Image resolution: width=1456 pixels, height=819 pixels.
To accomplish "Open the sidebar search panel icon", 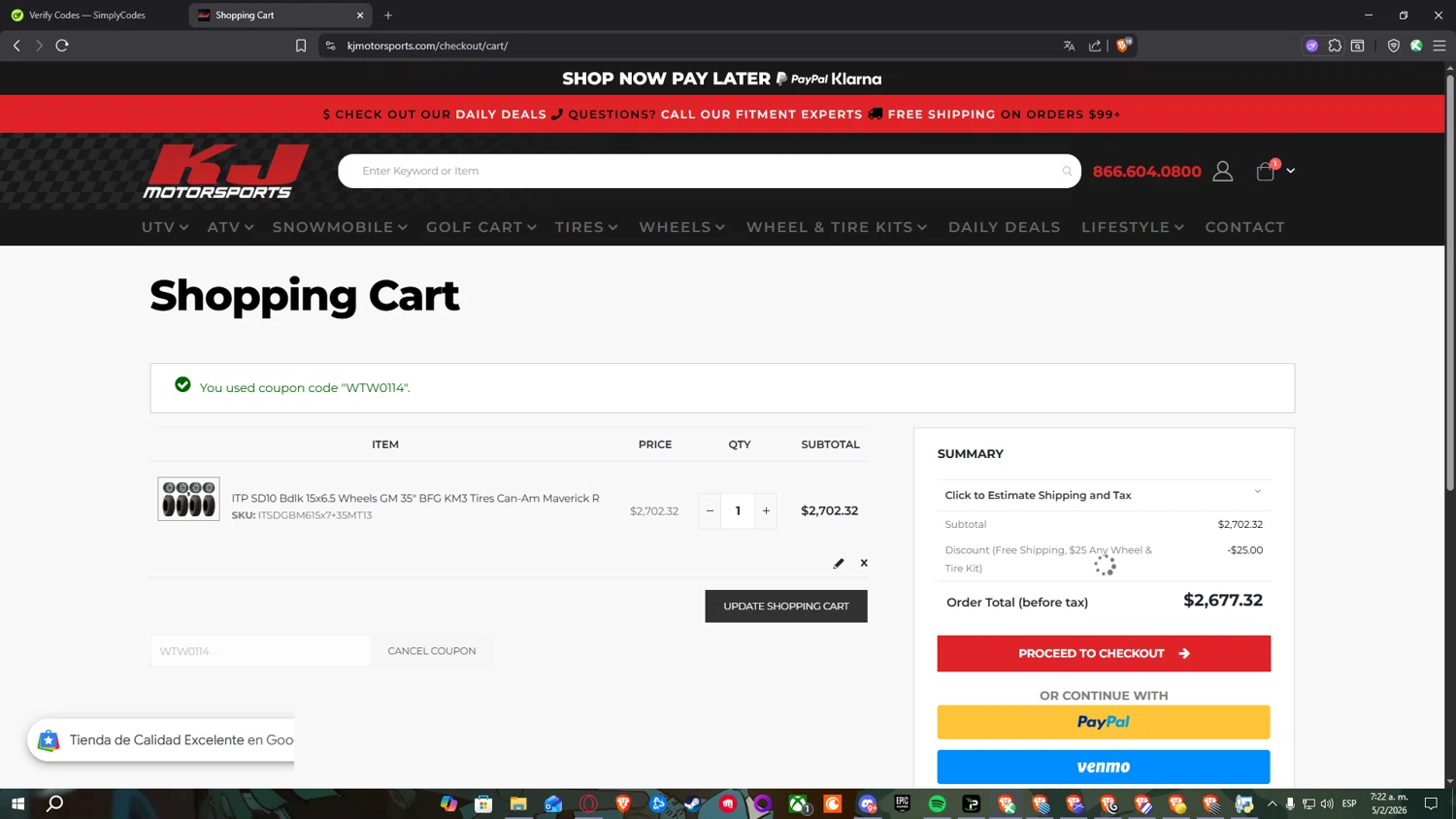I will (x=1358, y=46).
